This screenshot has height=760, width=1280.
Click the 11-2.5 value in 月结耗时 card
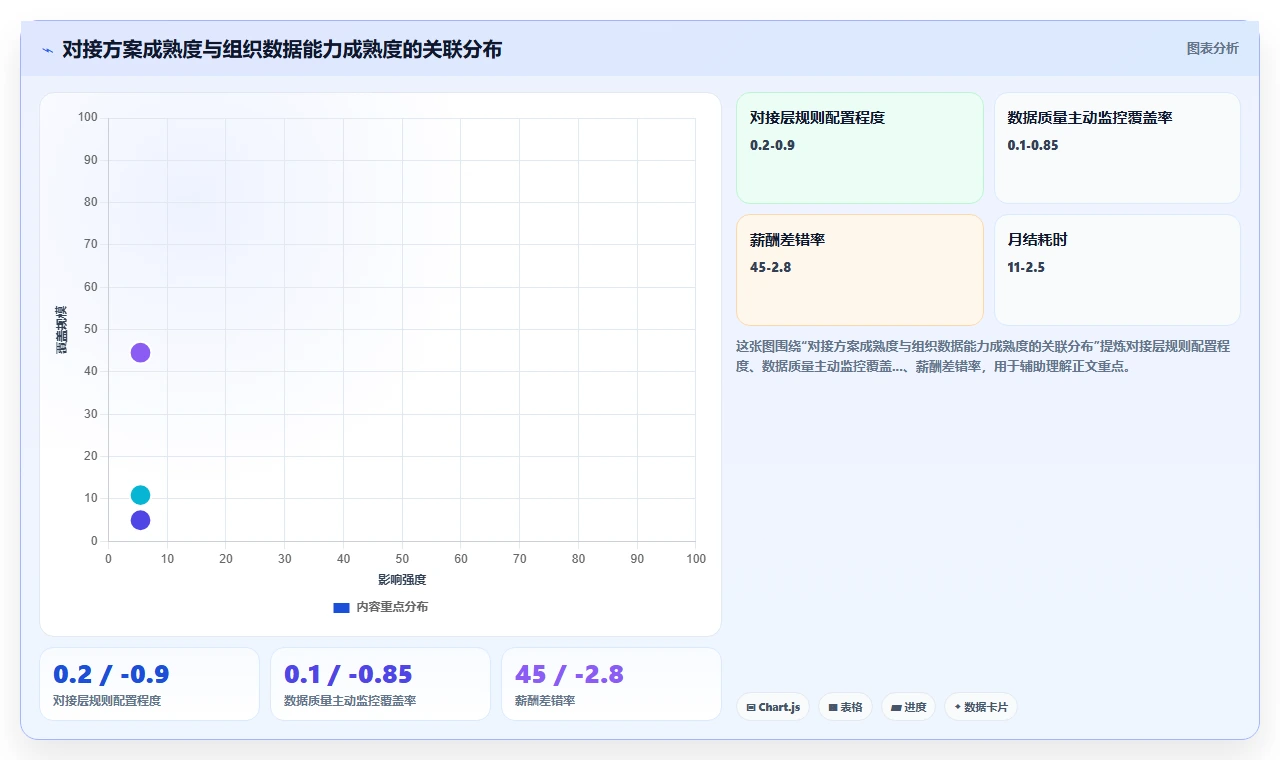click(1026, 267)
